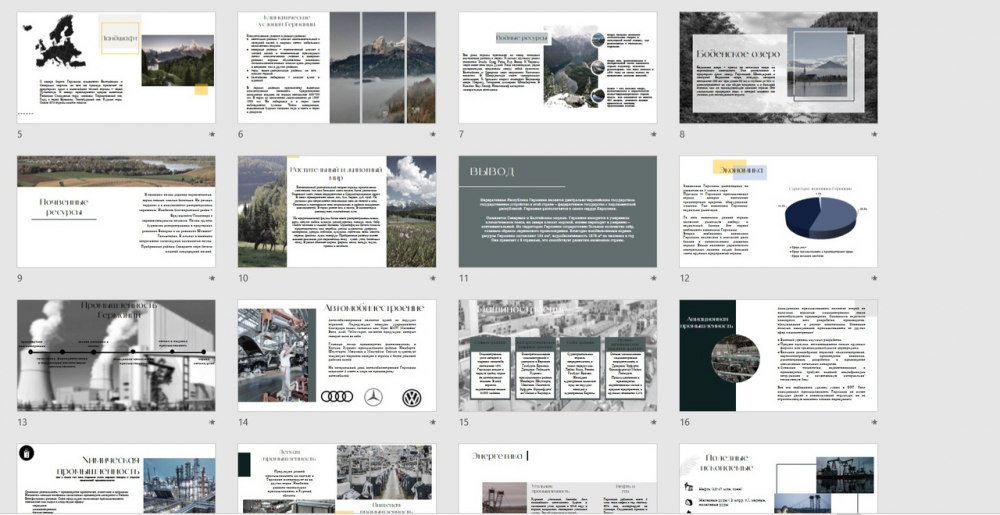
Task: Click the slide number label 15
Action: click(x=464, y=423)
